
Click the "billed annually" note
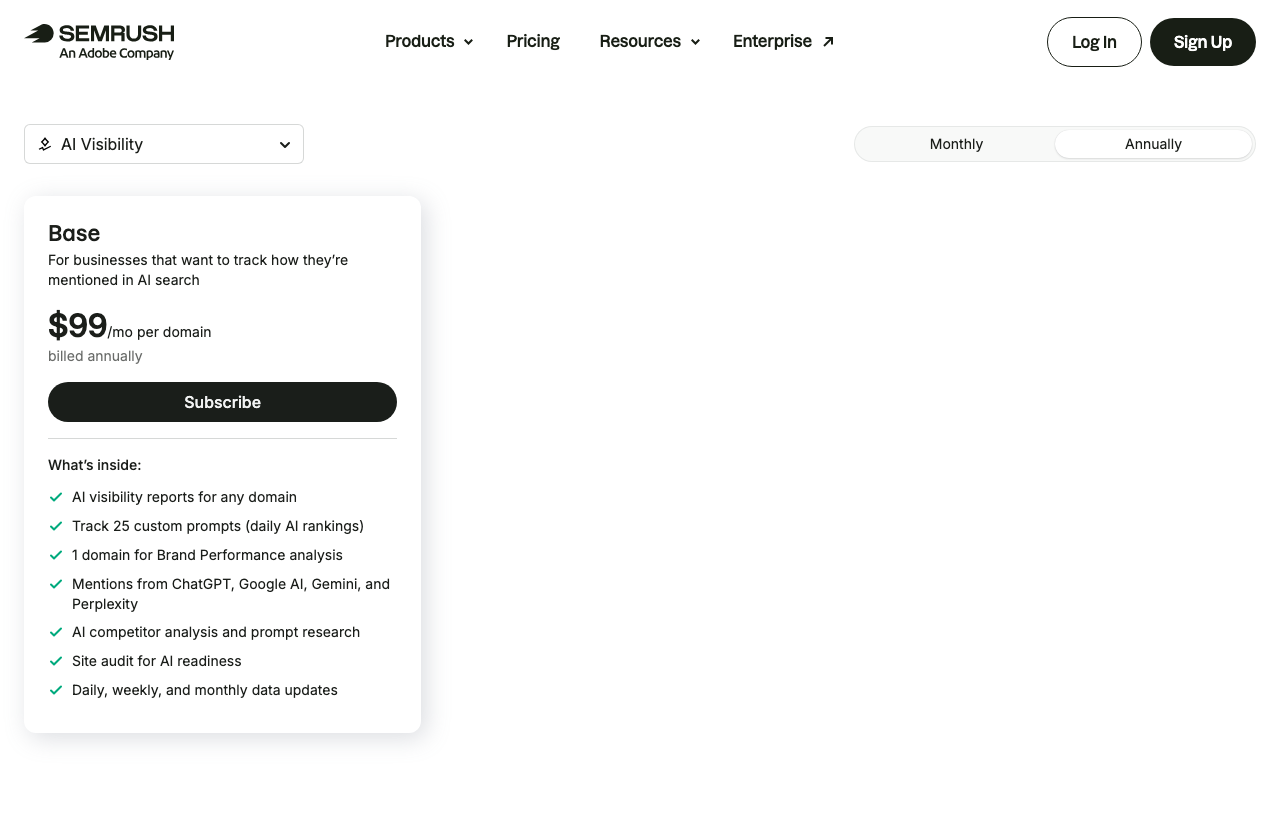pyautogui.click(x=95, y=356)
